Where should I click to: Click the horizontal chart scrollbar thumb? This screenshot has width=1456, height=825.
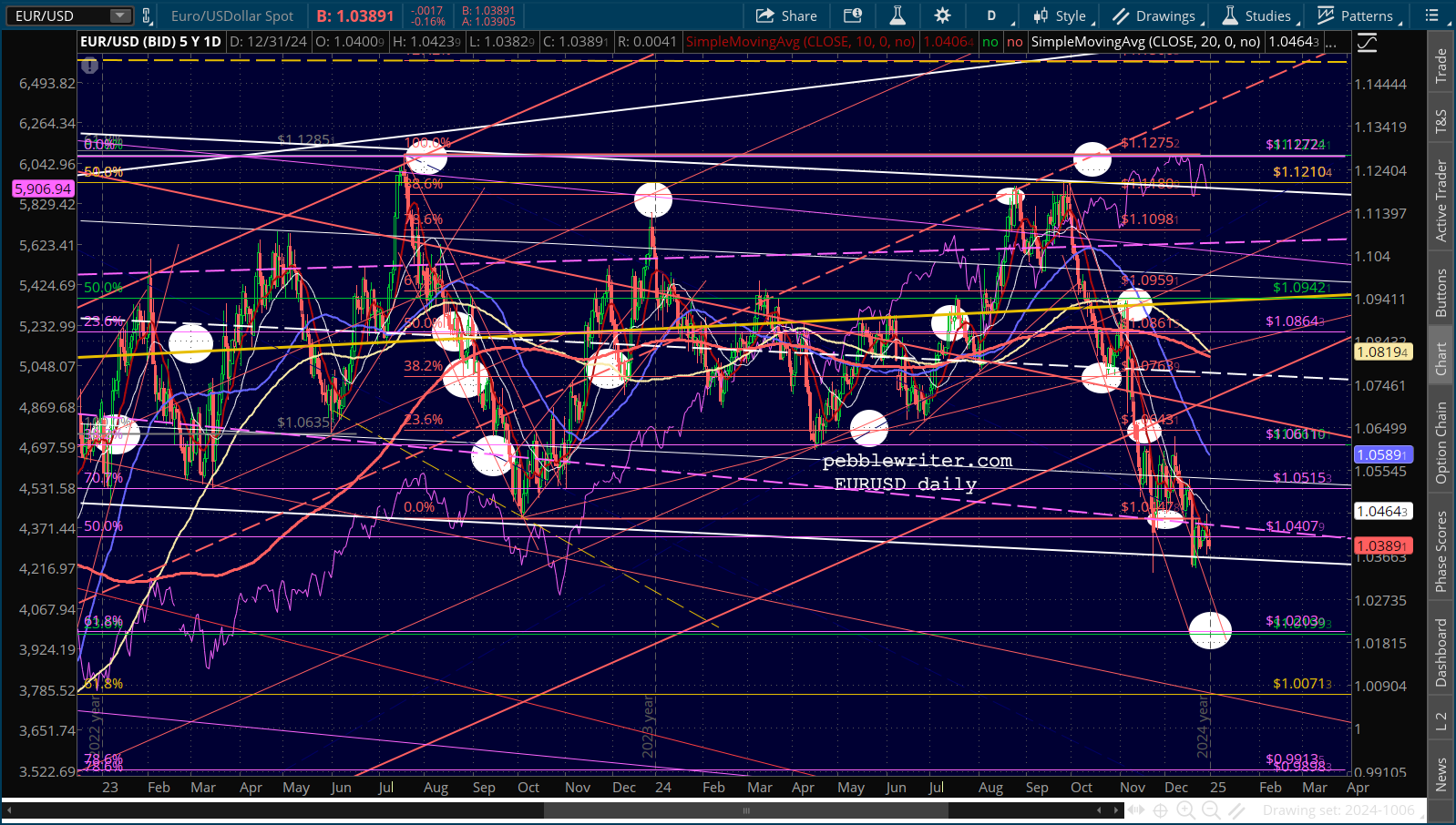(x=745, y=810)
